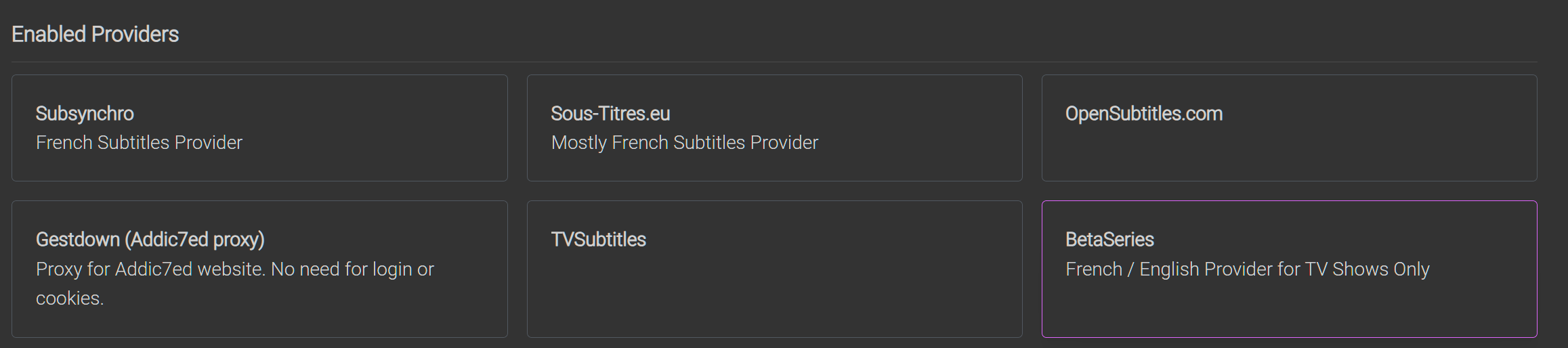Click the TVSubtitles title text
Image resolution: width=1568 pixels, height=348 pixels.
[x=598, y=240]
